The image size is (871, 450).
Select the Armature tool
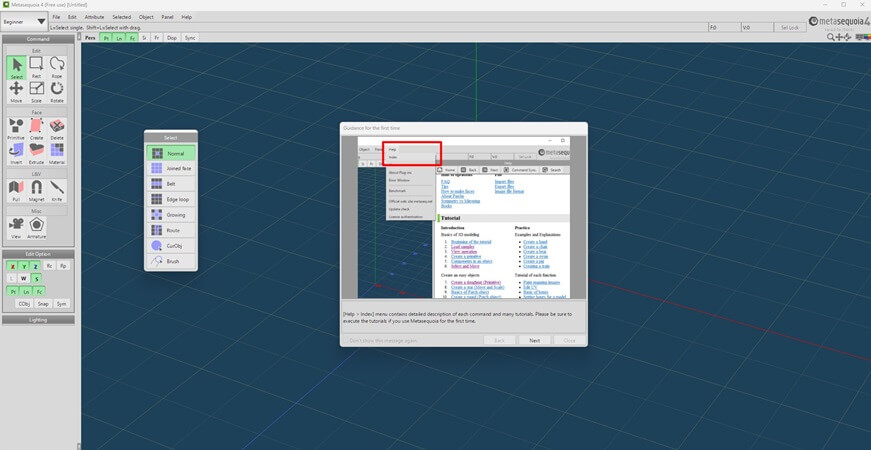[x=37, y=228]
